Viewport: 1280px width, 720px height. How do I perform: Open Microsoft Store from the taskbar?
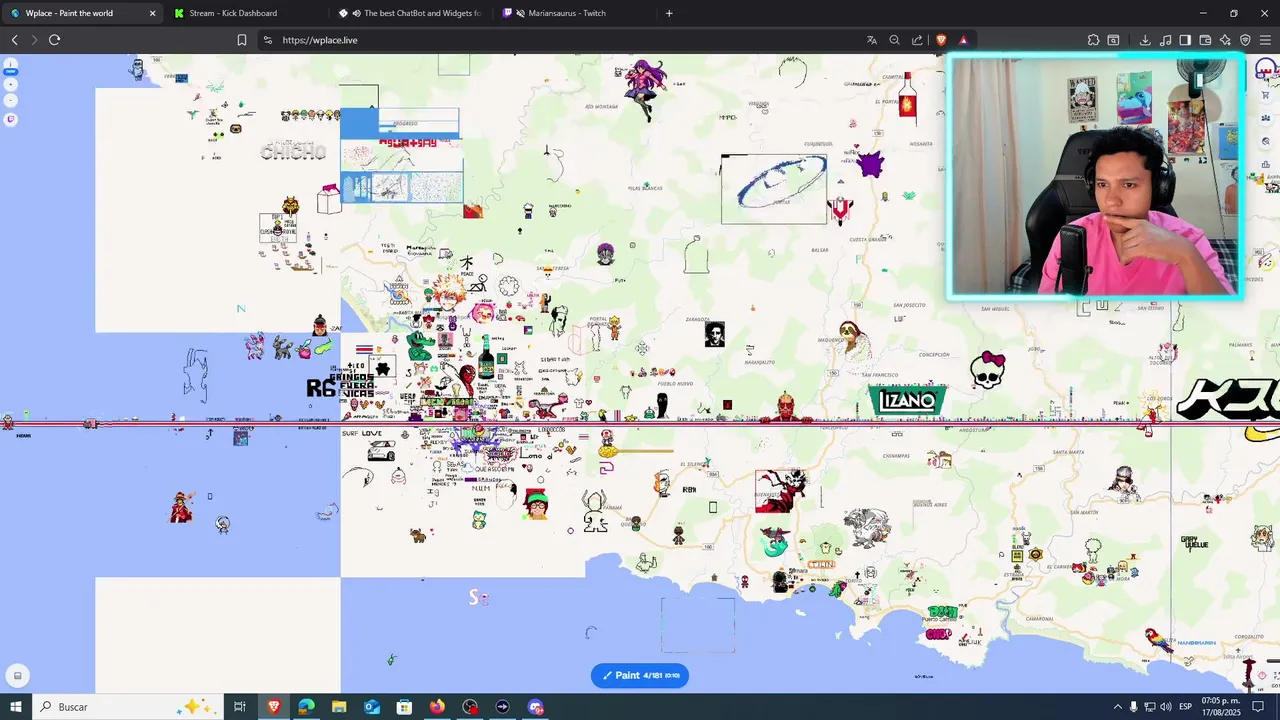404,707
